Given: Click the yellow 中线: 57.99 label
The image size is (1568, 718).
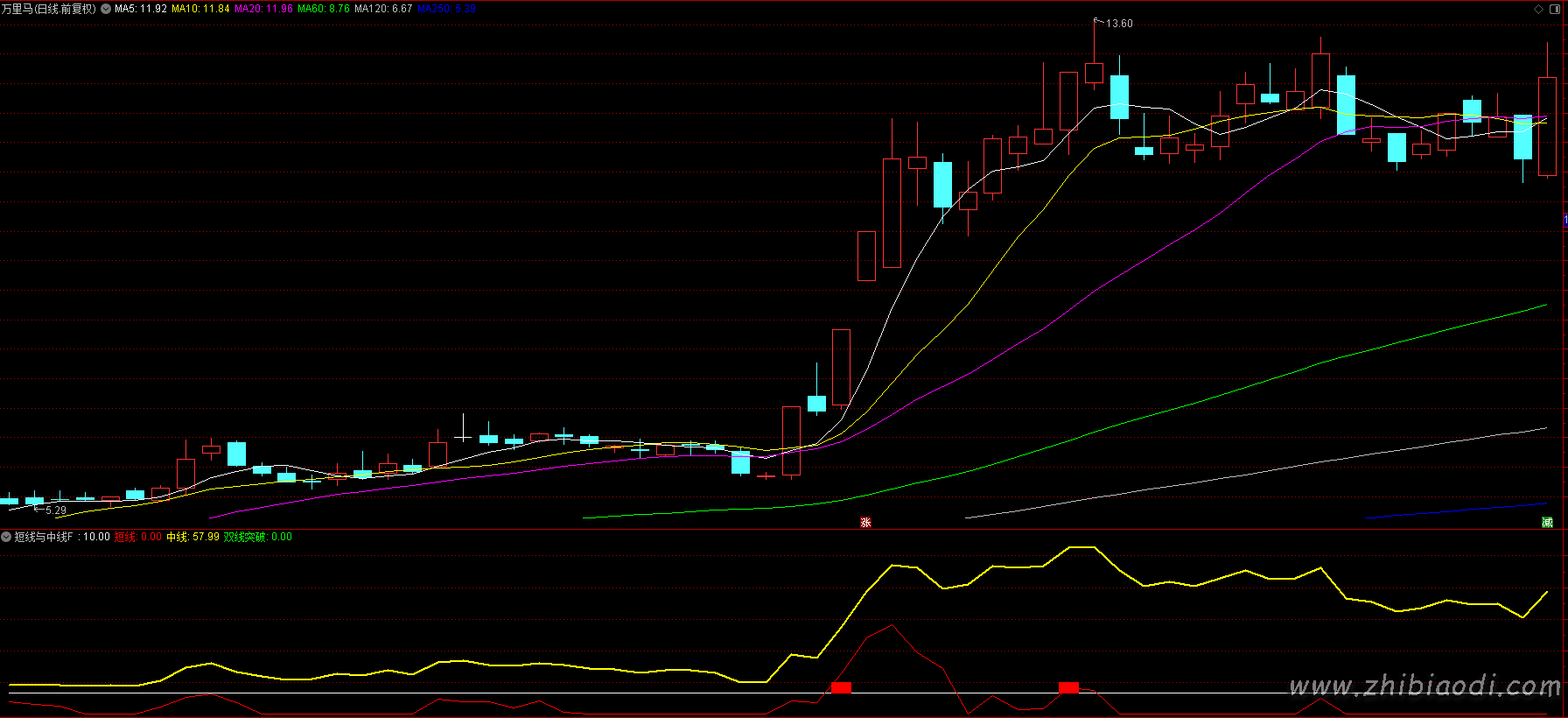Looking at the screenshot, I should [192, 537].
